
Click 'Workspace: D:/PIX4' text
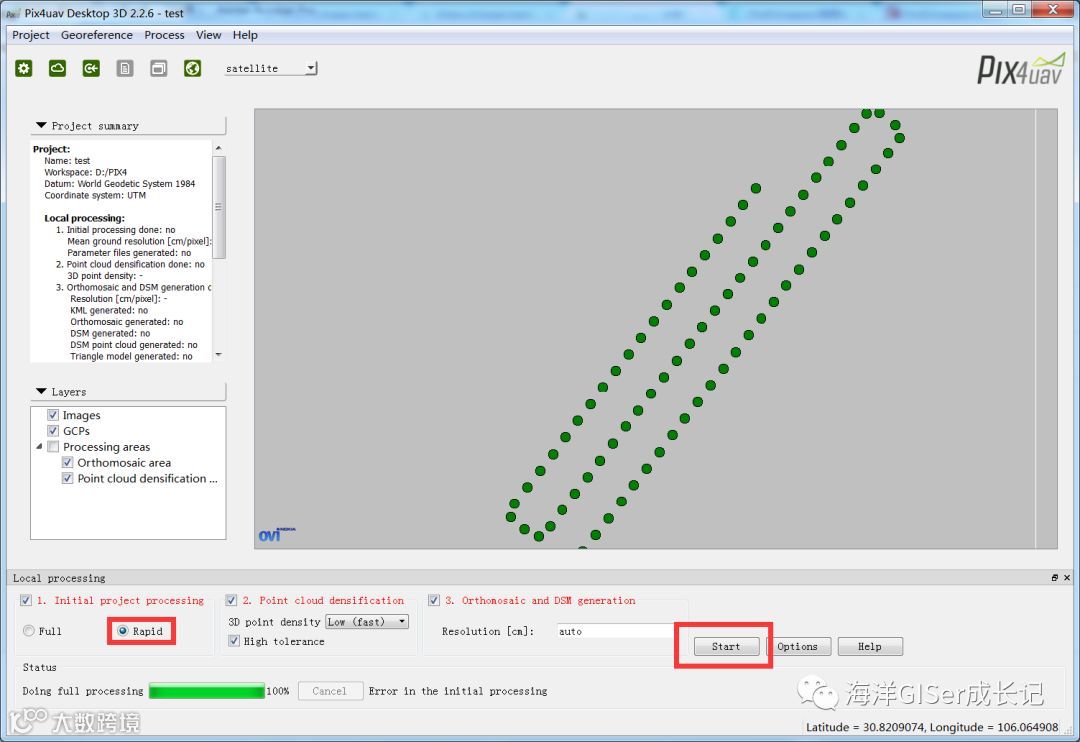pyautogui.click(x=85, y=172)
